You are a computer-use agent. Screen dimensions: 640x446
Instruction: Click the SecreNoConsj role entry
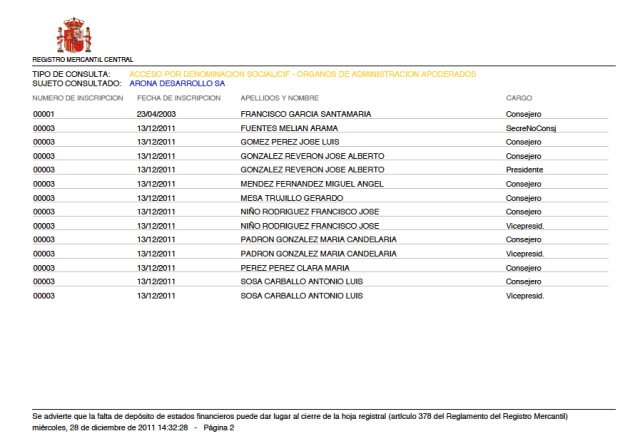click(x=530, y=128)
